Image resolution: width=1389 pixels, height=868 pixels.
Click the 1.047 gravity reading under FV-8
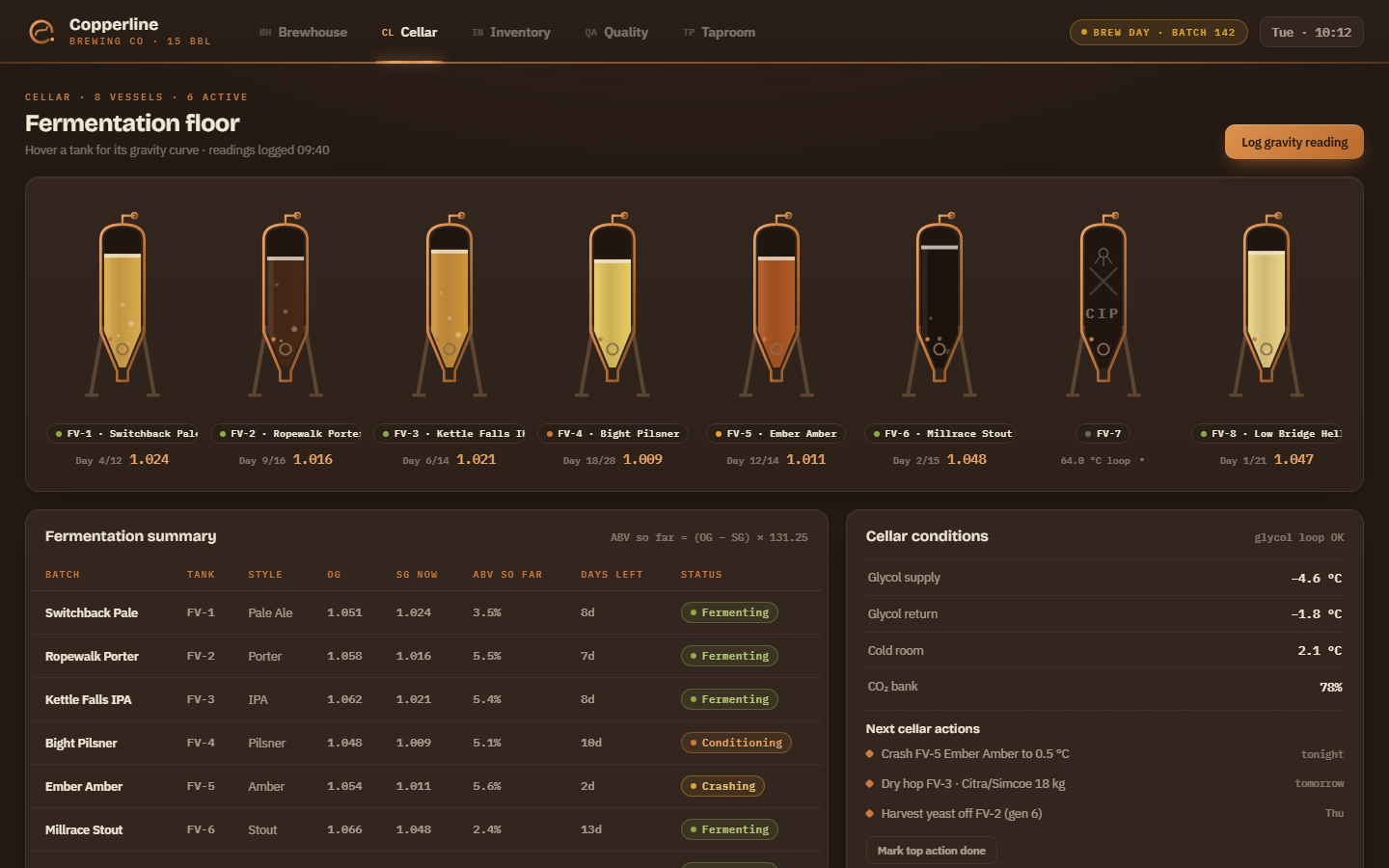point(1294,460)
